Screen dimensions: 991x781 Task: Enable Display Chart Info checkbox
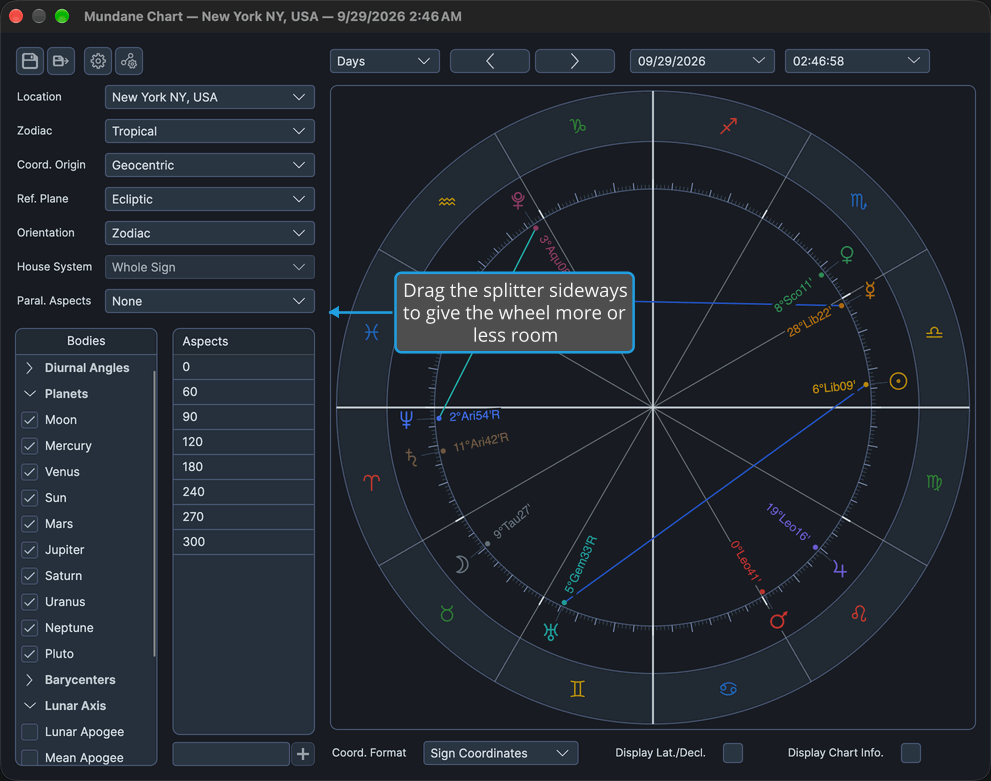tap(911, 753)
